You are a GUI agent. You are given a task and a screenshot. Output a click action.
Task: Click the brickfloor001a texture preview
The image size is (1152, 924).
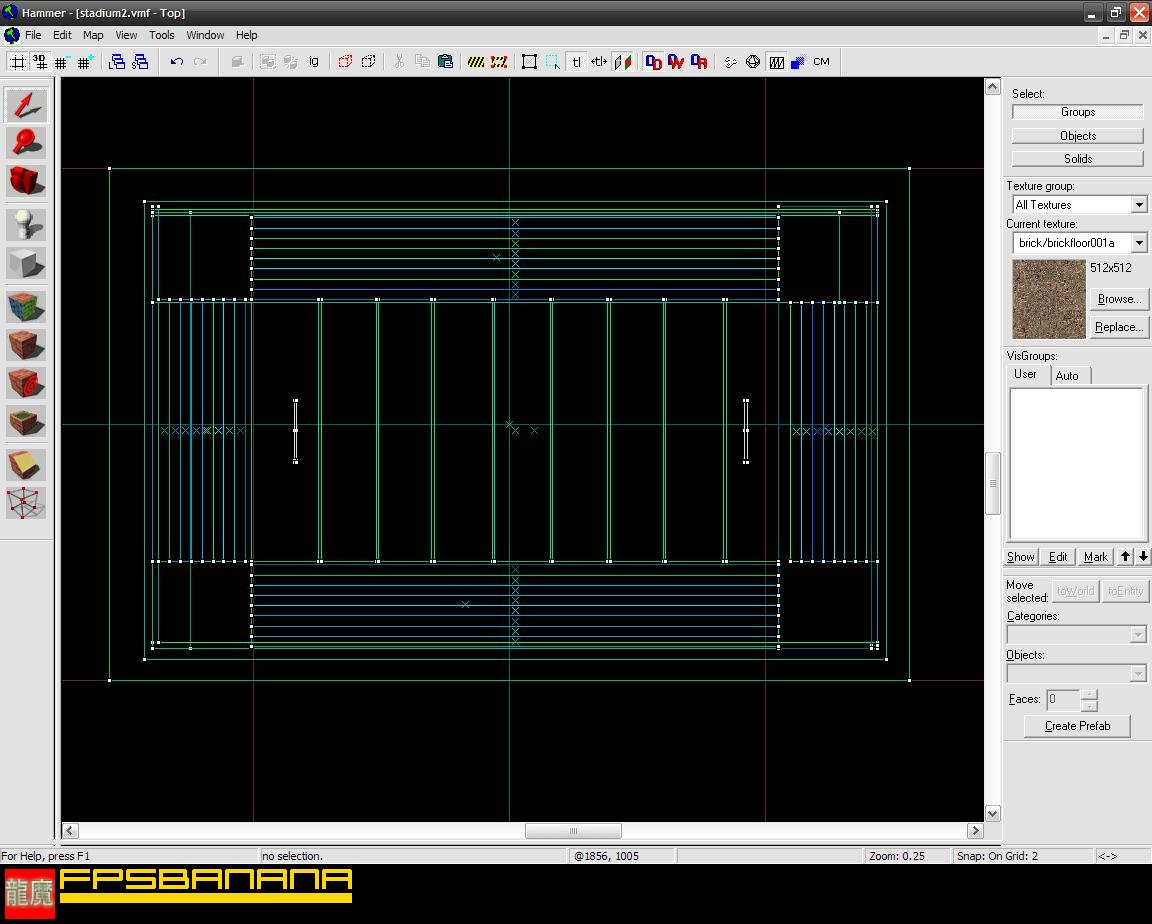1048,299
